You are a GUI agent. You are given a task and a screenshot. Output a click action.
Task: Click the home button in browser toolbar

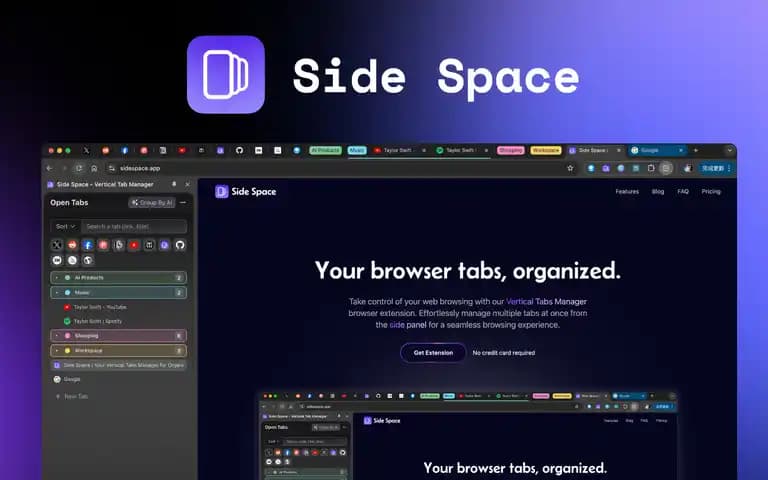[x=94, y=168]
